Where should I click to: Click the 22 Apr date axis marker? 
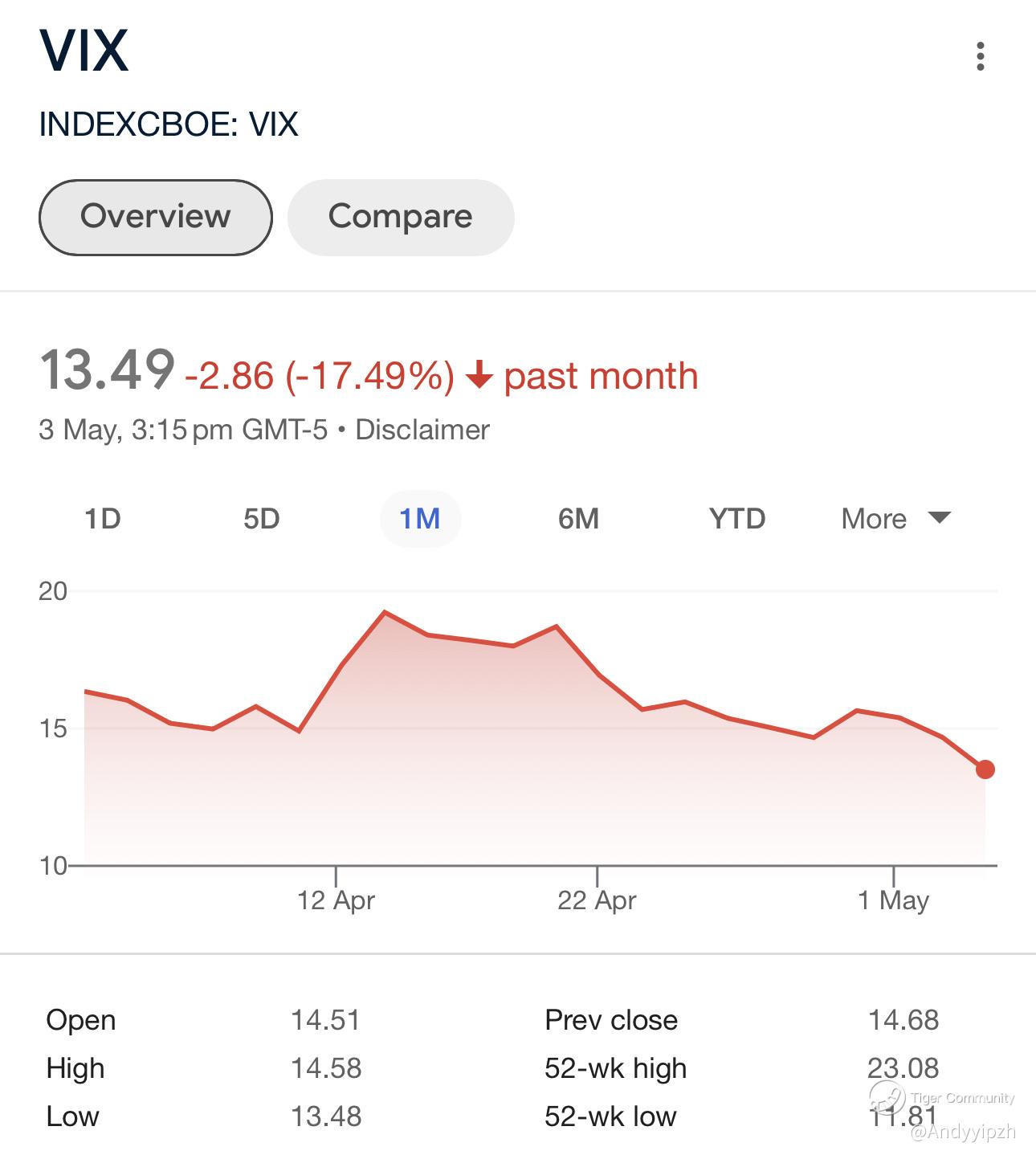(597, 900)
